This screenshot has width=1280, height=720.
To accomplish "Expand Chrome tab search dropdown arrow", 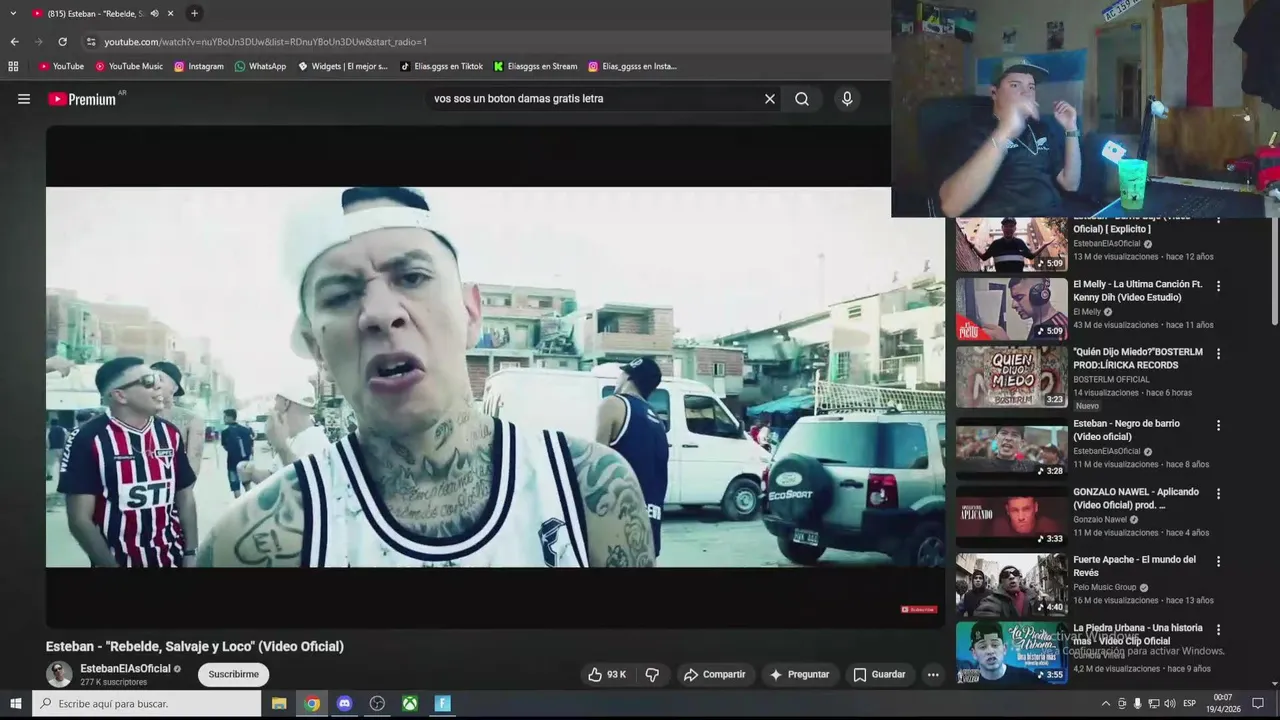I will 13,13.
